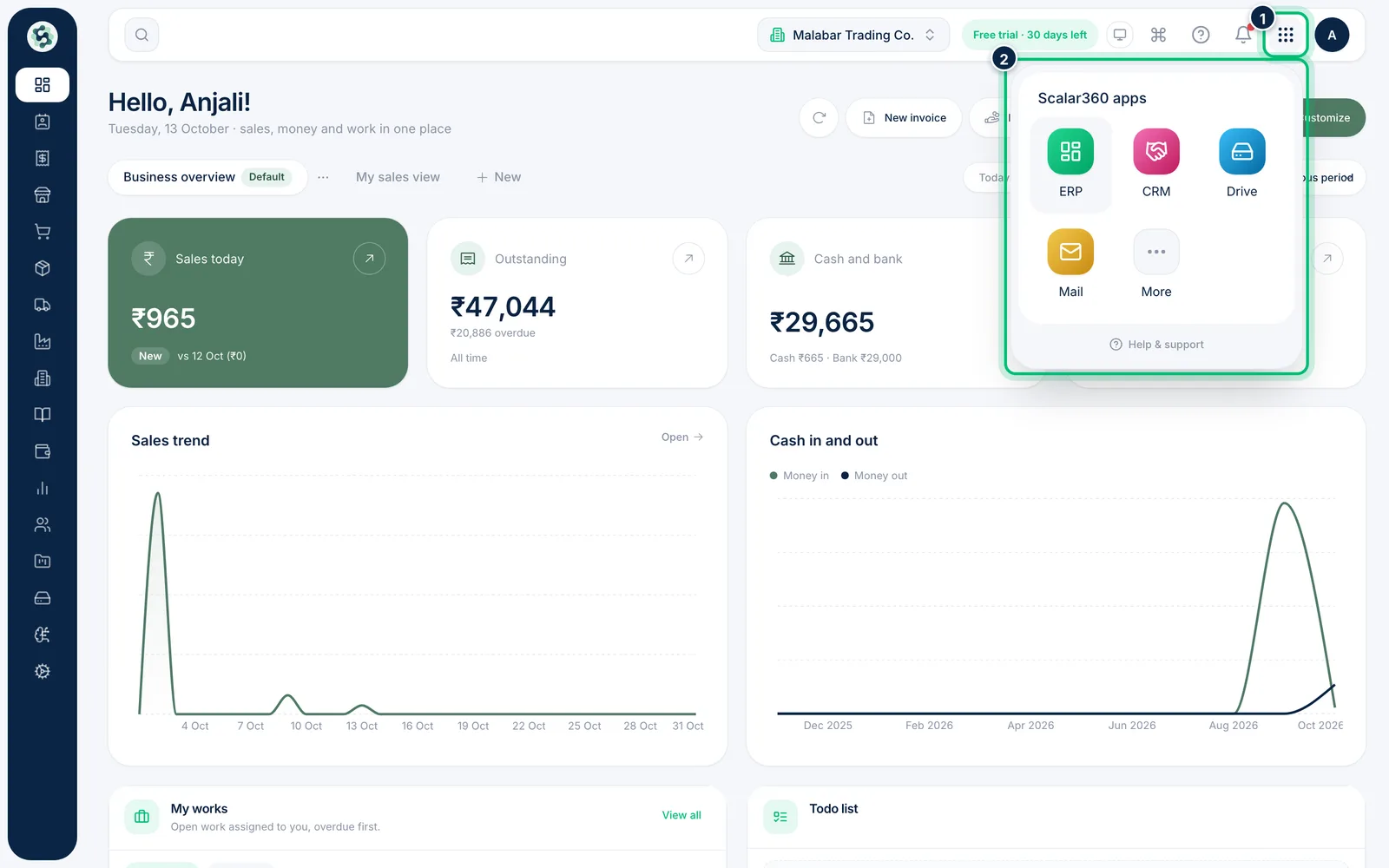Click the New invoice button

coord(905,118)
